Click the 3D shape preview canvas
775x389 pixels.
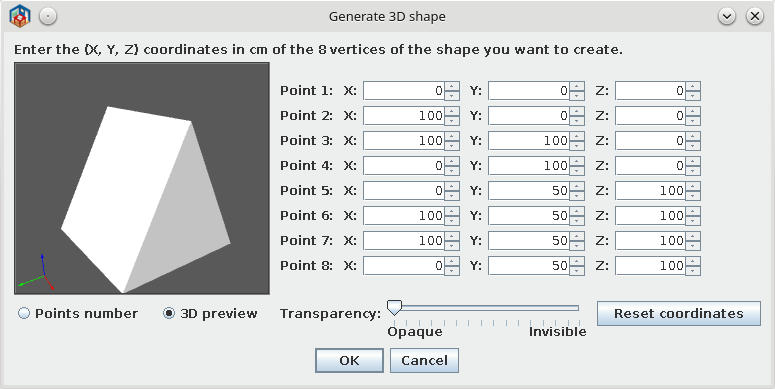click(x=142, y=178)
